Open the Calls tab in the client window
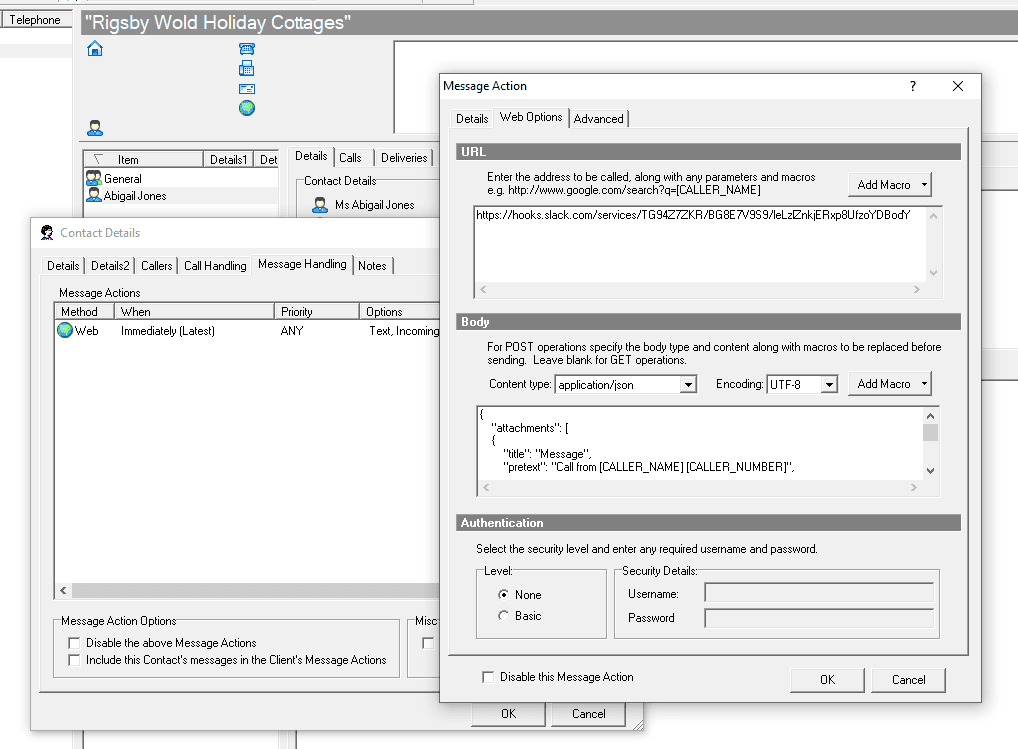The height and width of the screenshot is (749, 1018). pos(351,158)
